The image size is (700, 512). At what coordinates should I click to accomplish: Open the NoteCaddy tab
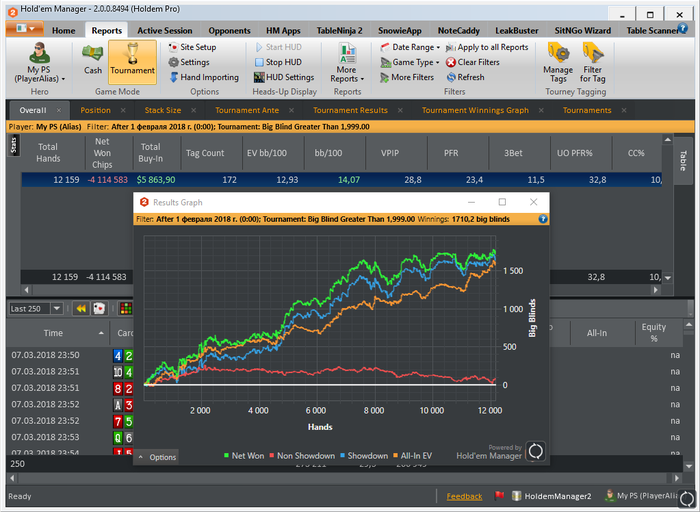click(x=458, y=30)
